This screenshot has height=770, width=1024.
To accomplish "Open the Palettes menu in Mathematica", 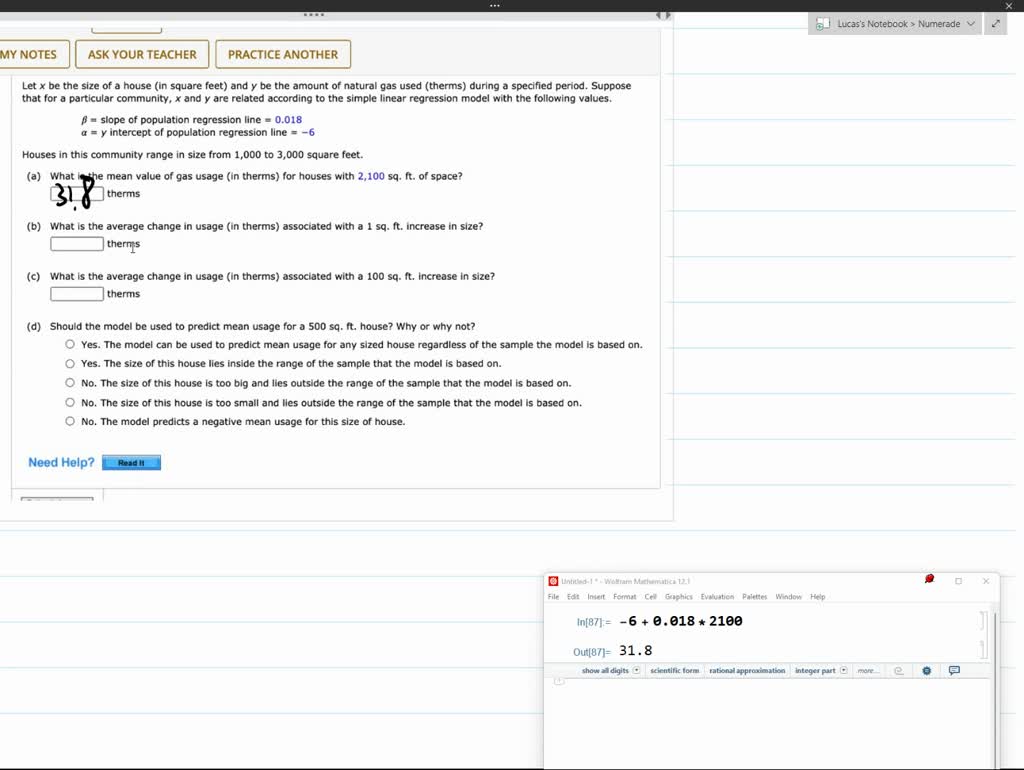I will (x=754, y=597).
